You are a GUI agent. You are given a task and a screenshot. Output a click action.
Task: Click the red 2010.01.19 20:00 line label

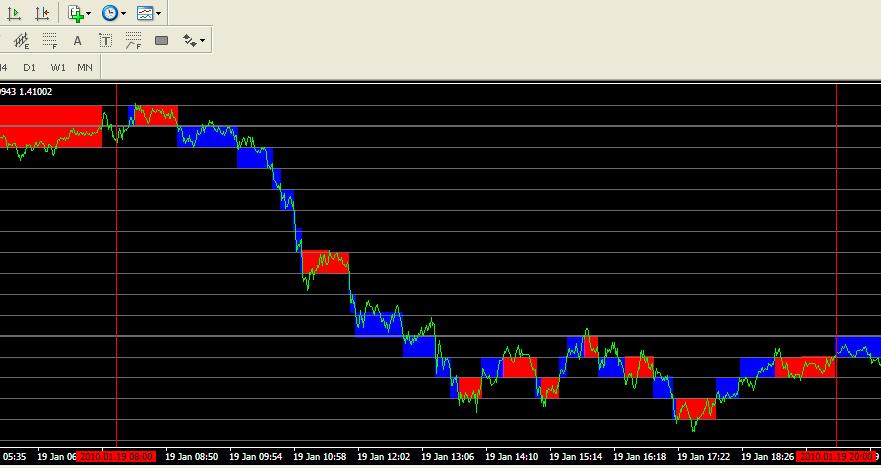(837, 456)
